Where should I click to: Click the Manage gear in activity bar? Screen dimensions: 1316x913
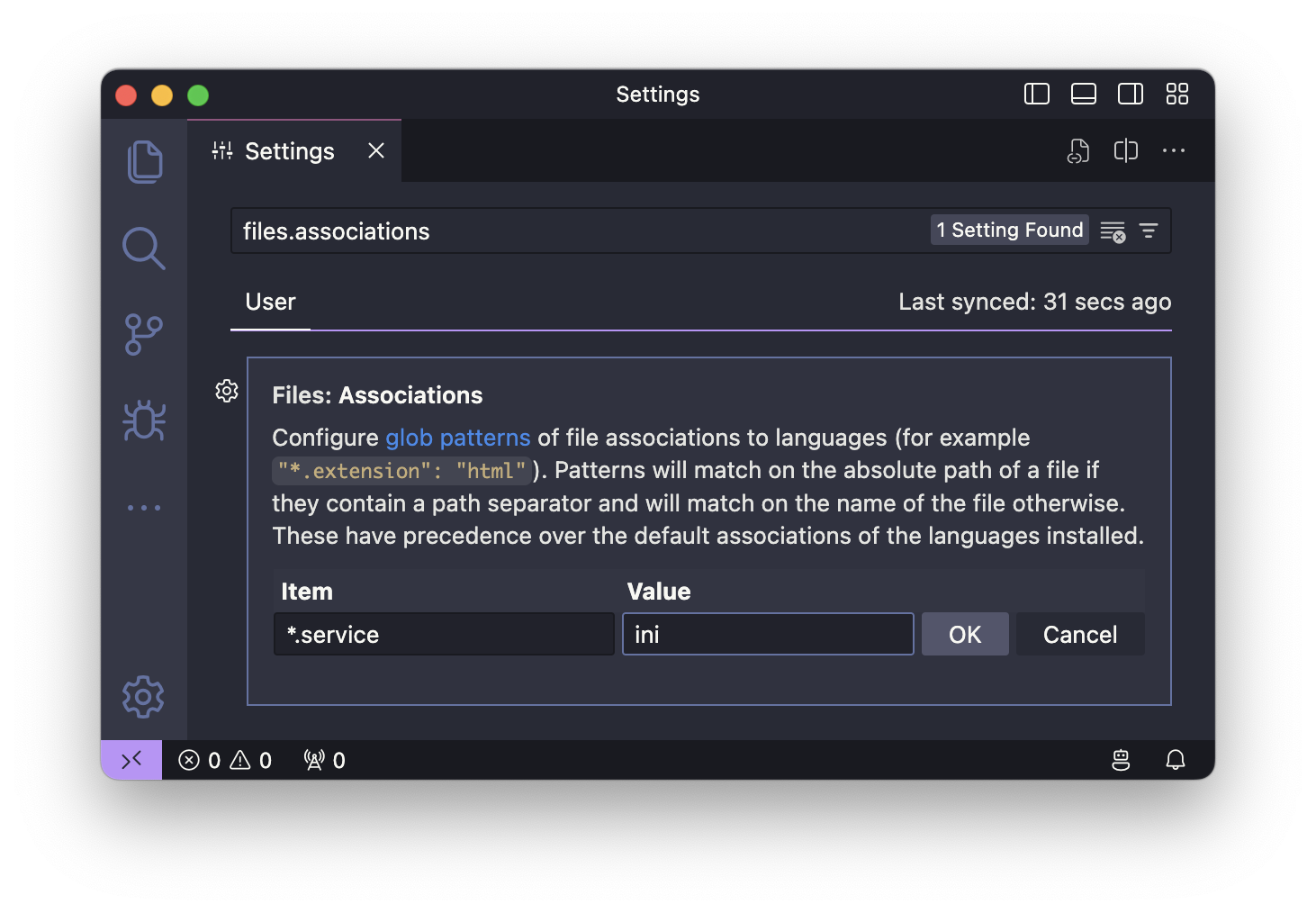pyautogui.click(x=144, y=697)
